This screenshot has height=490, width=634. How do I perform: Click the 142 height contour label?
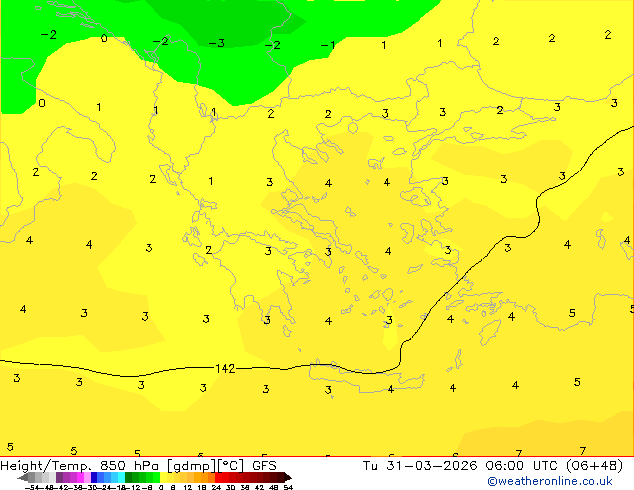pyautogui.click(x=225, y=368)
